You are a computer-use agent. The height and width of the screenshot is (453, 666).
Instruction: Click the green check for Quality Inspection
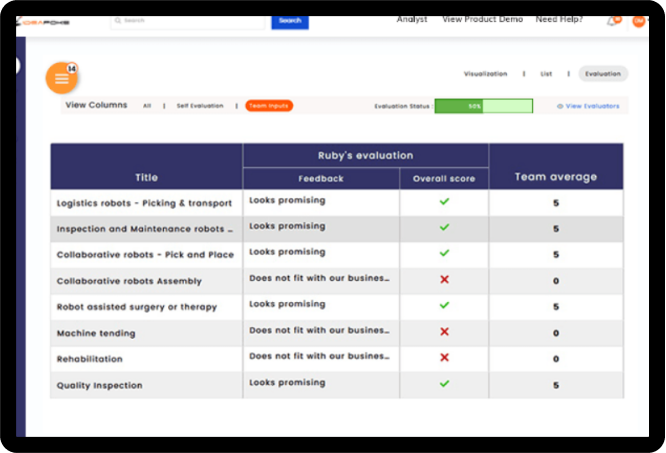click(444, 383)
